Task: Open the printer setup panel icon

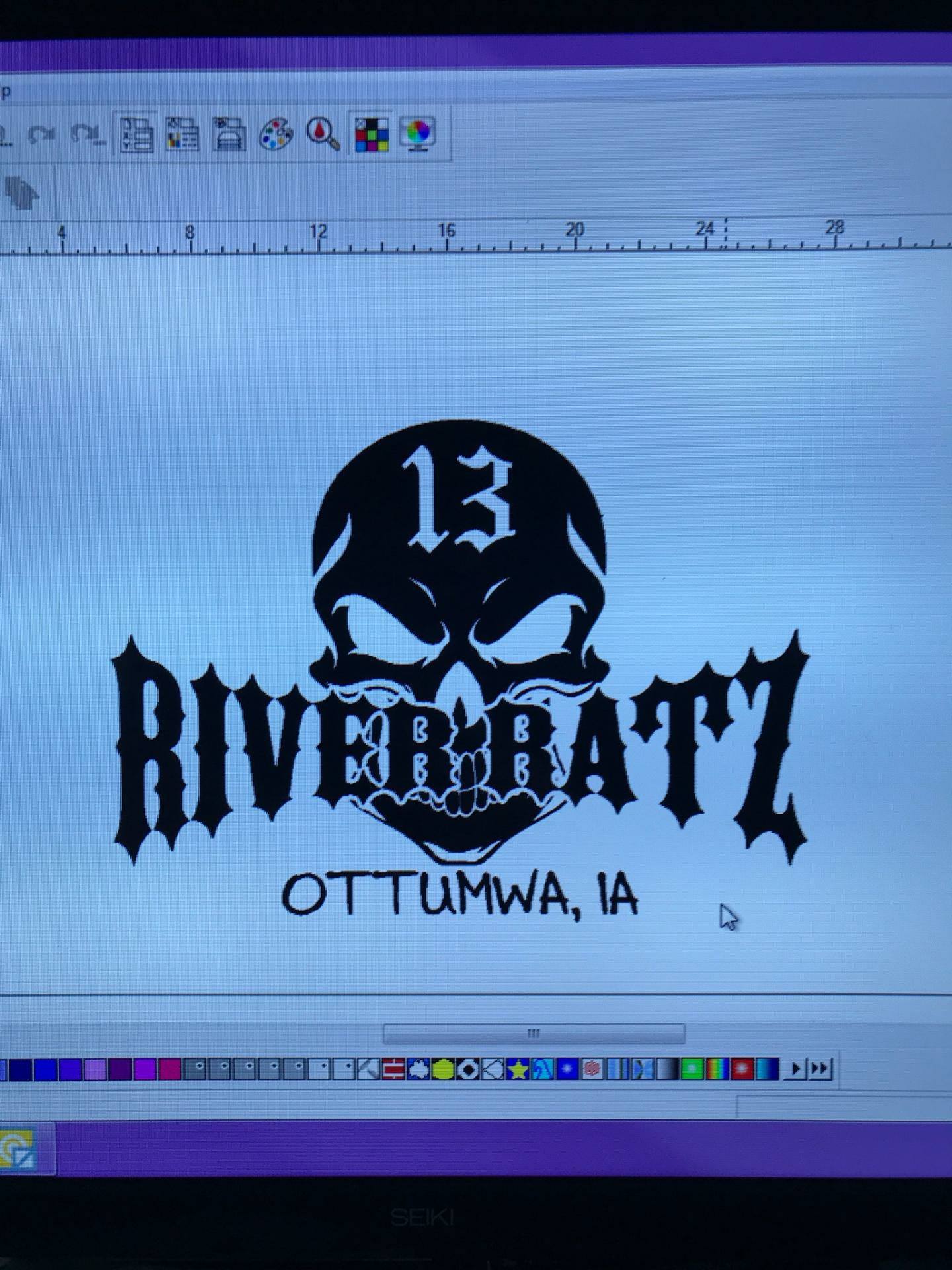Action: point(229,134)
